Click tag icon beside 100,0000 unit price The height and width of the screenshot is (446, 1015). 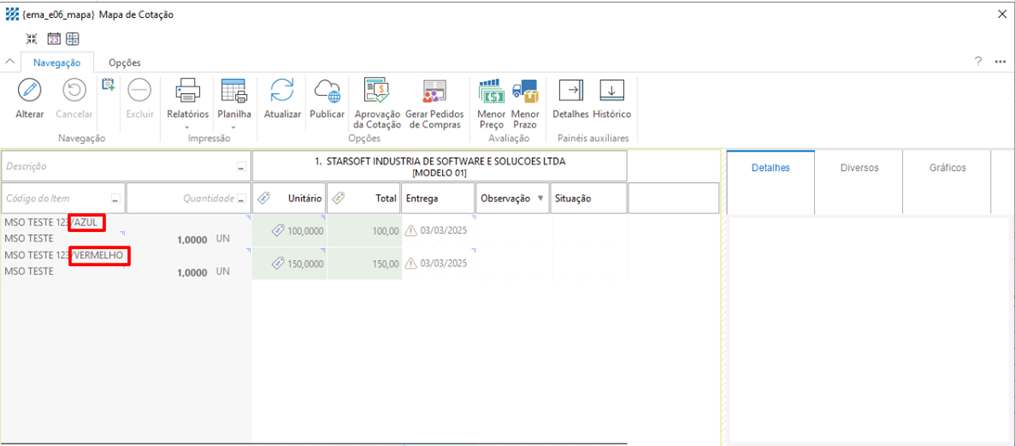pos(278,230)
